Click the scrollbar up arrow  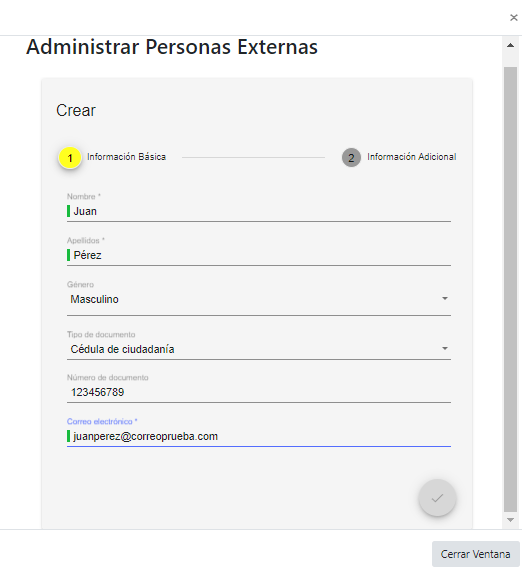coord(510,46)
